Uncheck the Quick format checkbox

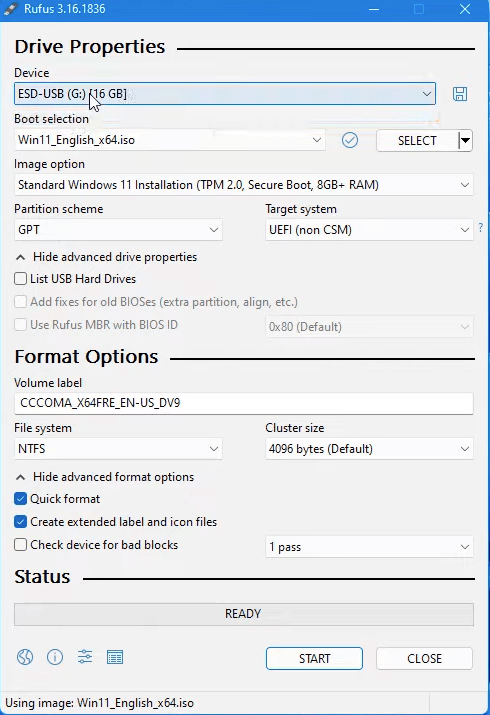click(x=21, y=498)
